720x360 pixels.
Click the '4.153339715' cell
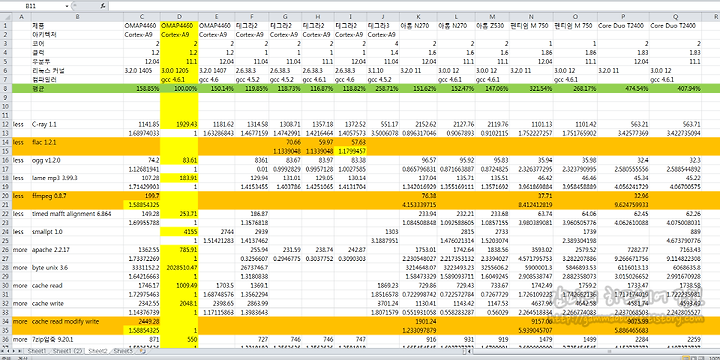coord(418,205)
